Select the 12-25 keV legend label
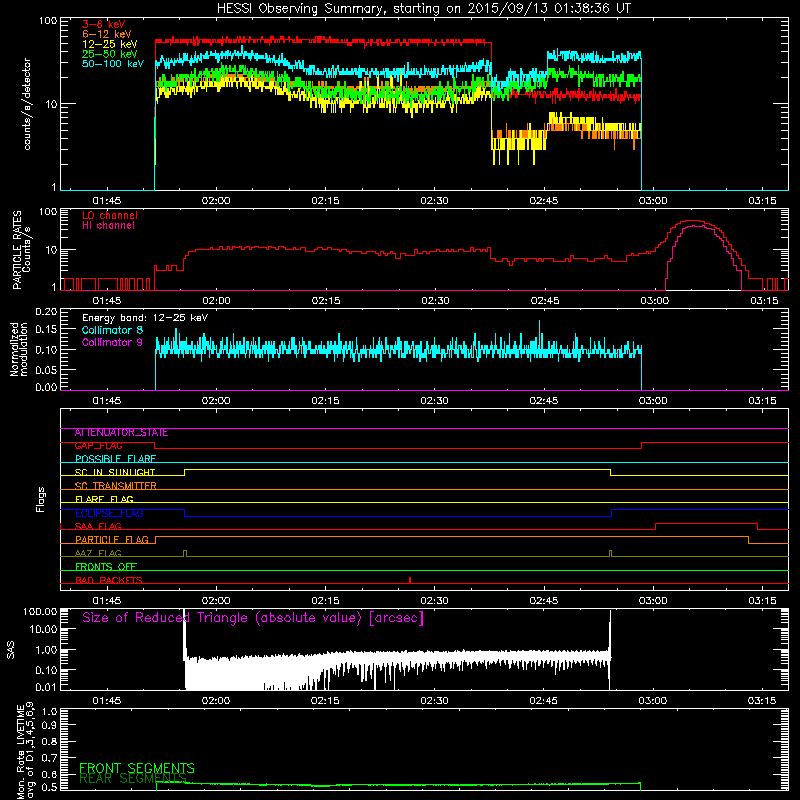This screenshot has height=800, width=800. point(110,44)
